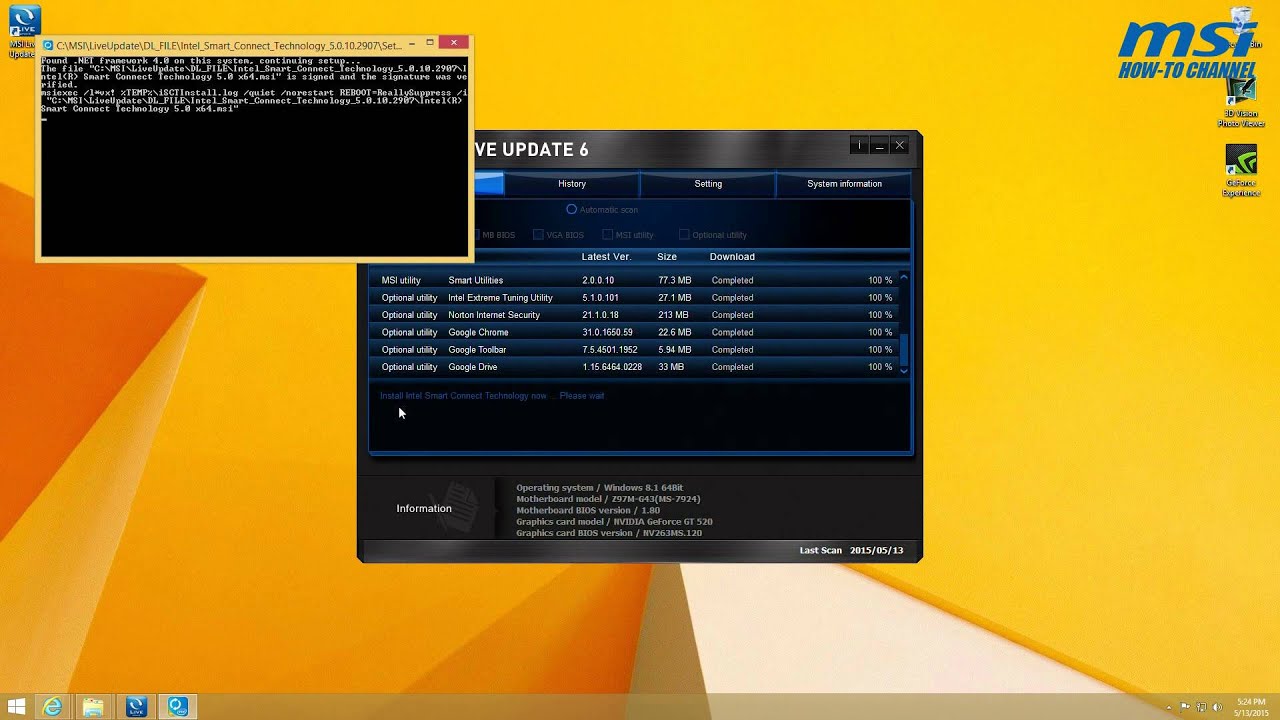Open the Action Center flag icon
1280x720 pixels.
1186,707
